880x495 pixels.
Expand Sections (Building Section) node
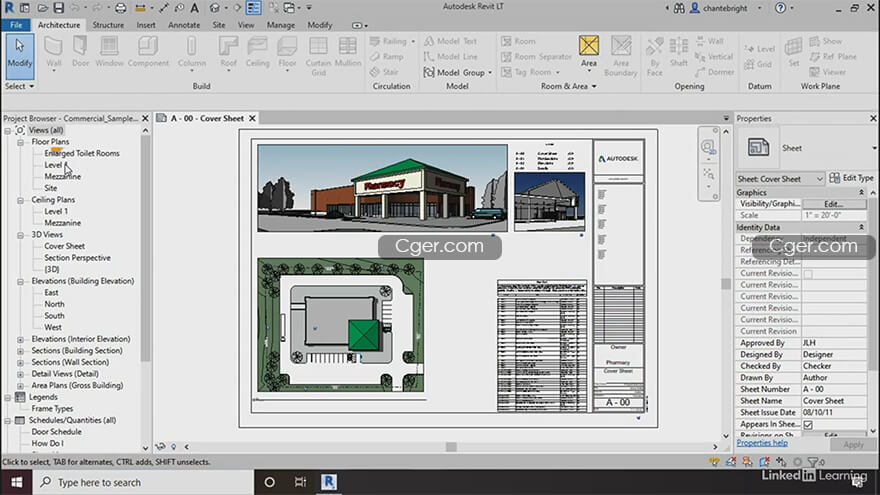(21, 351)
